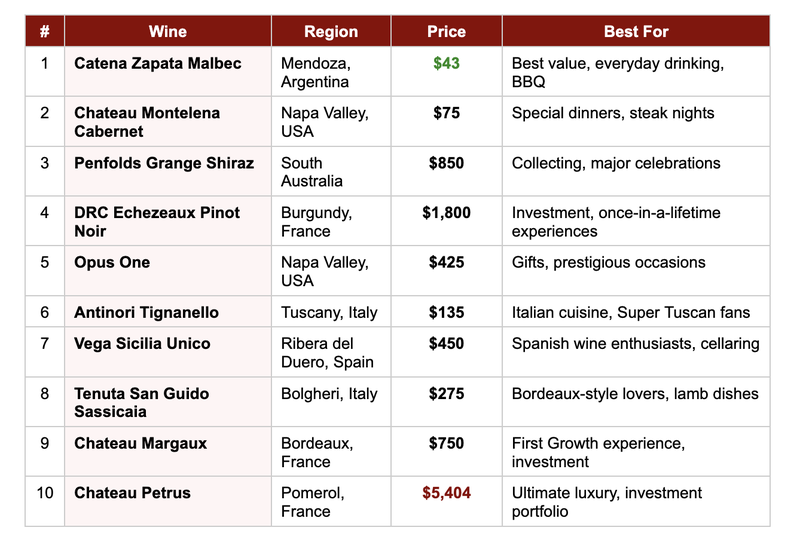Select the Chateau Petrus cell
Image resolution: width=800 pixels, height=558 pixels.
pos(132,493)
